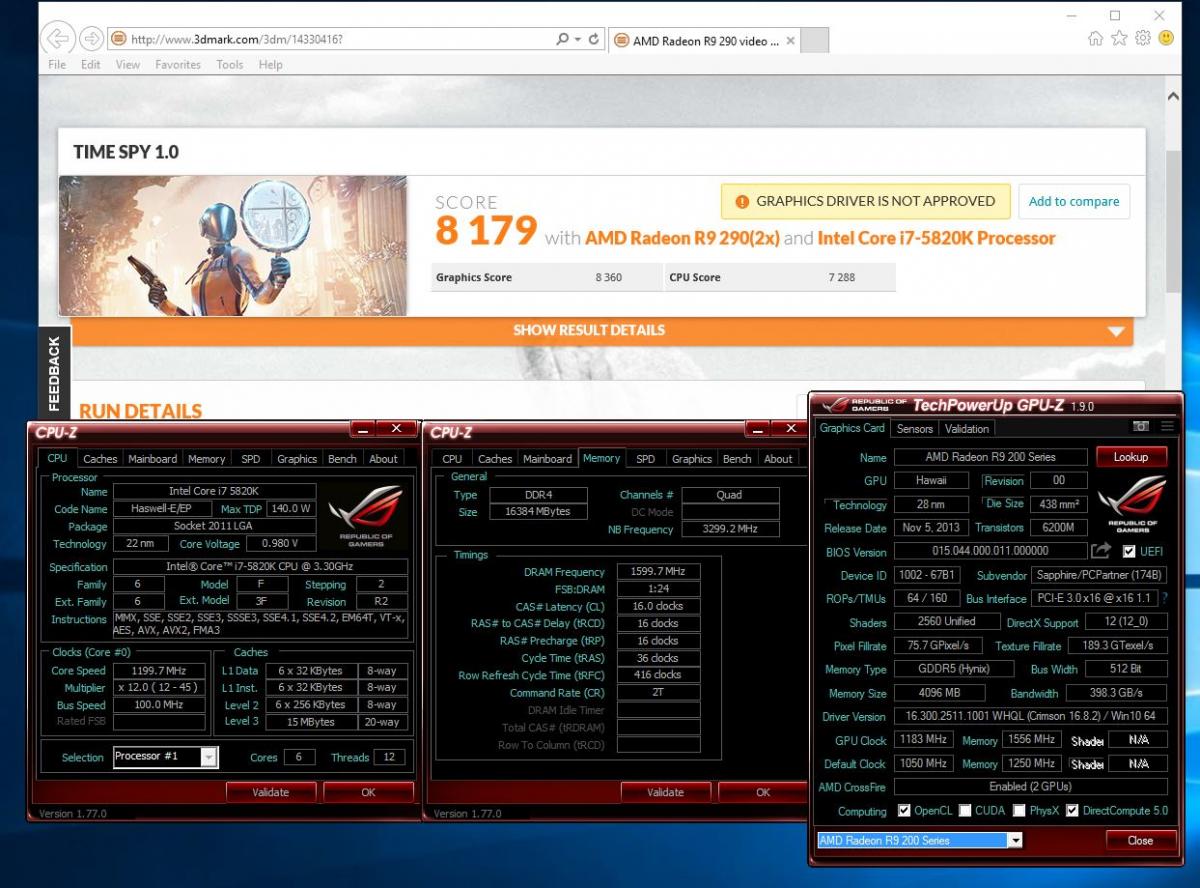This screenshot has width=1200, height=888.
Task: Click OK in the left CPU-Z window
Action: pos(369,792)
